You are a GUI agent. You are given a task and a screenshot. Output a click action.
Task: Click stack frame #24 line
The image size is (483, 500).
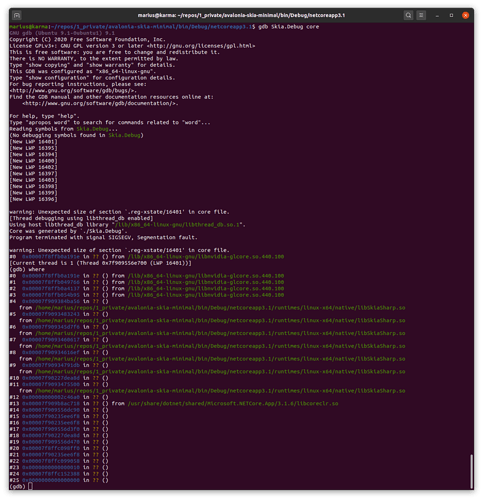[x=59, y=474]
